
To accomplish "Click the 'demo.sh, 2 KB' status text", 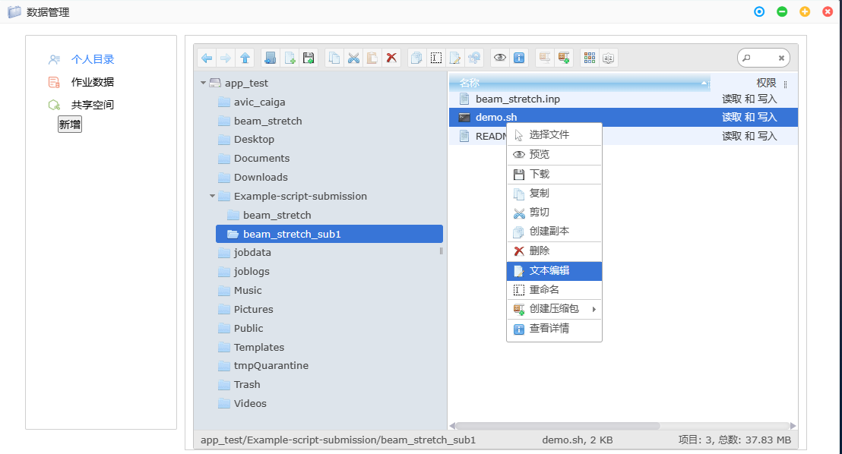I will pos(577,440).
